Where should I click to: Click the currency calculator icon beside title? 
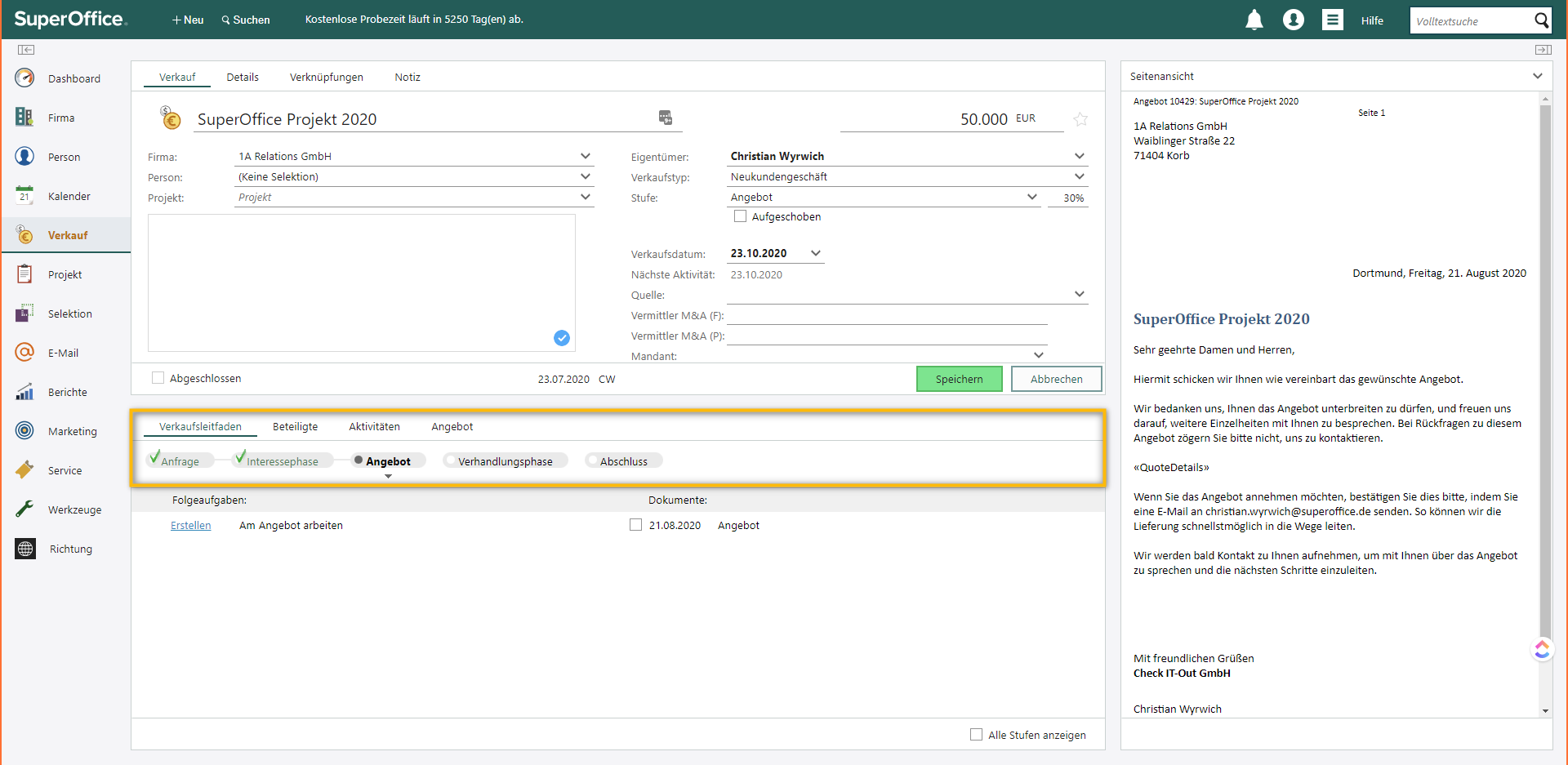pyautogui.click(x=666, y=118)
